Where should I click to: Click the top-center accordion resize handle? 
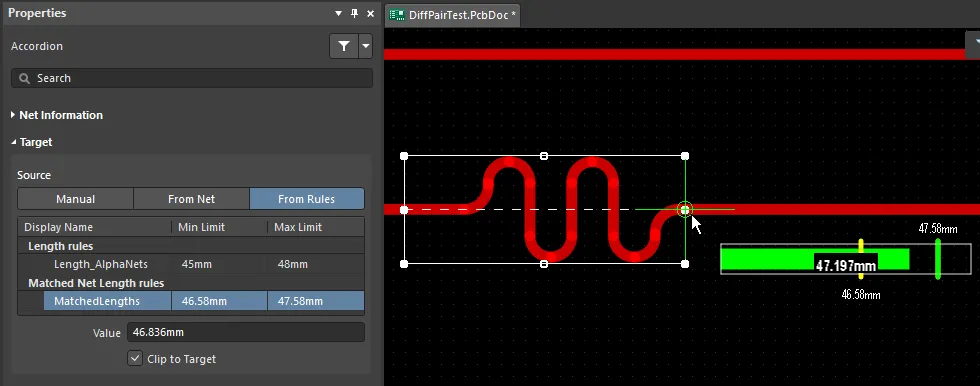tap(544, 156)
